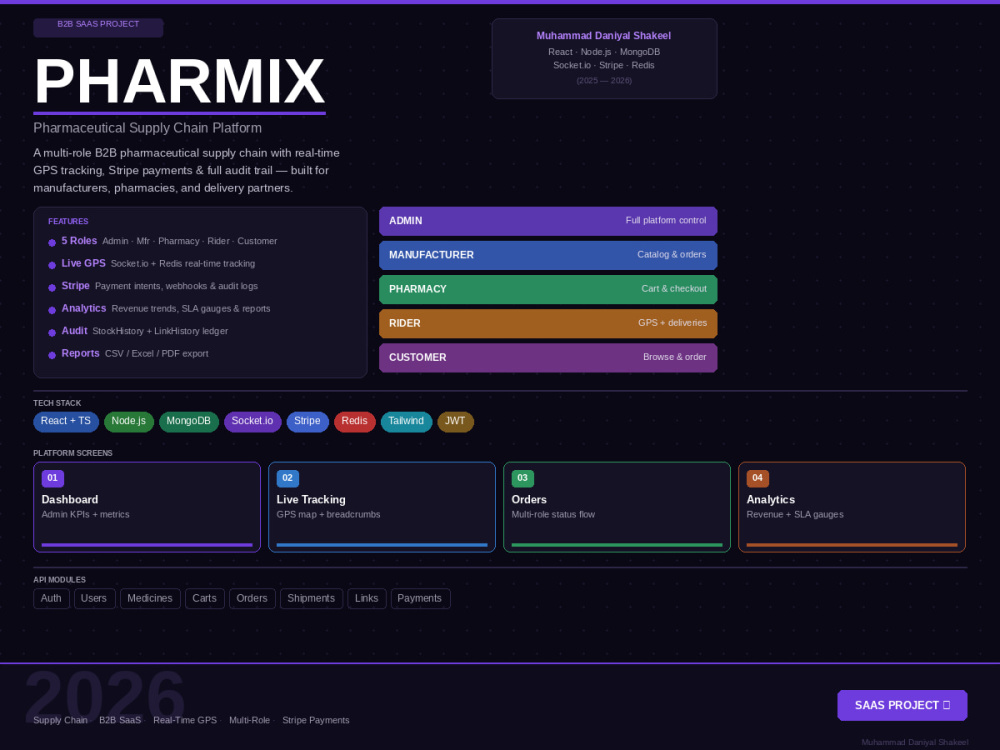Click the Stripe tech pill
Viewport: 1000px width, 750px height.
coord(307,422)
